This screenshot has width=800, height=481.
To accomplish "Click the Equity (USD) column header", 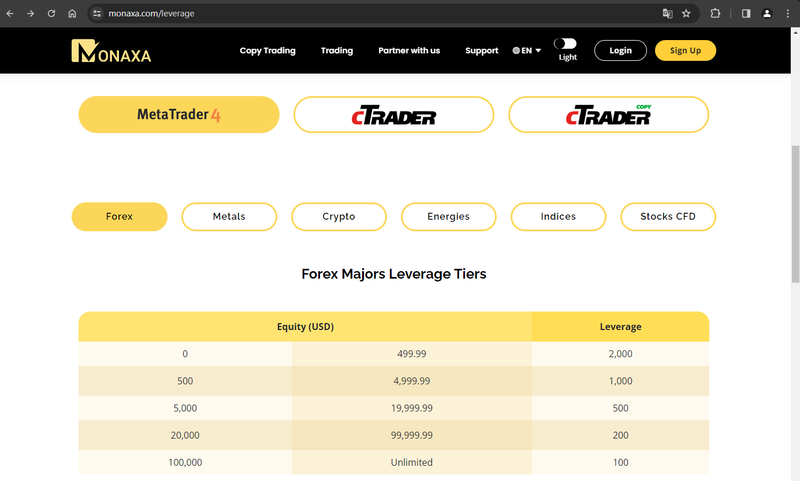I will [305, 326].
